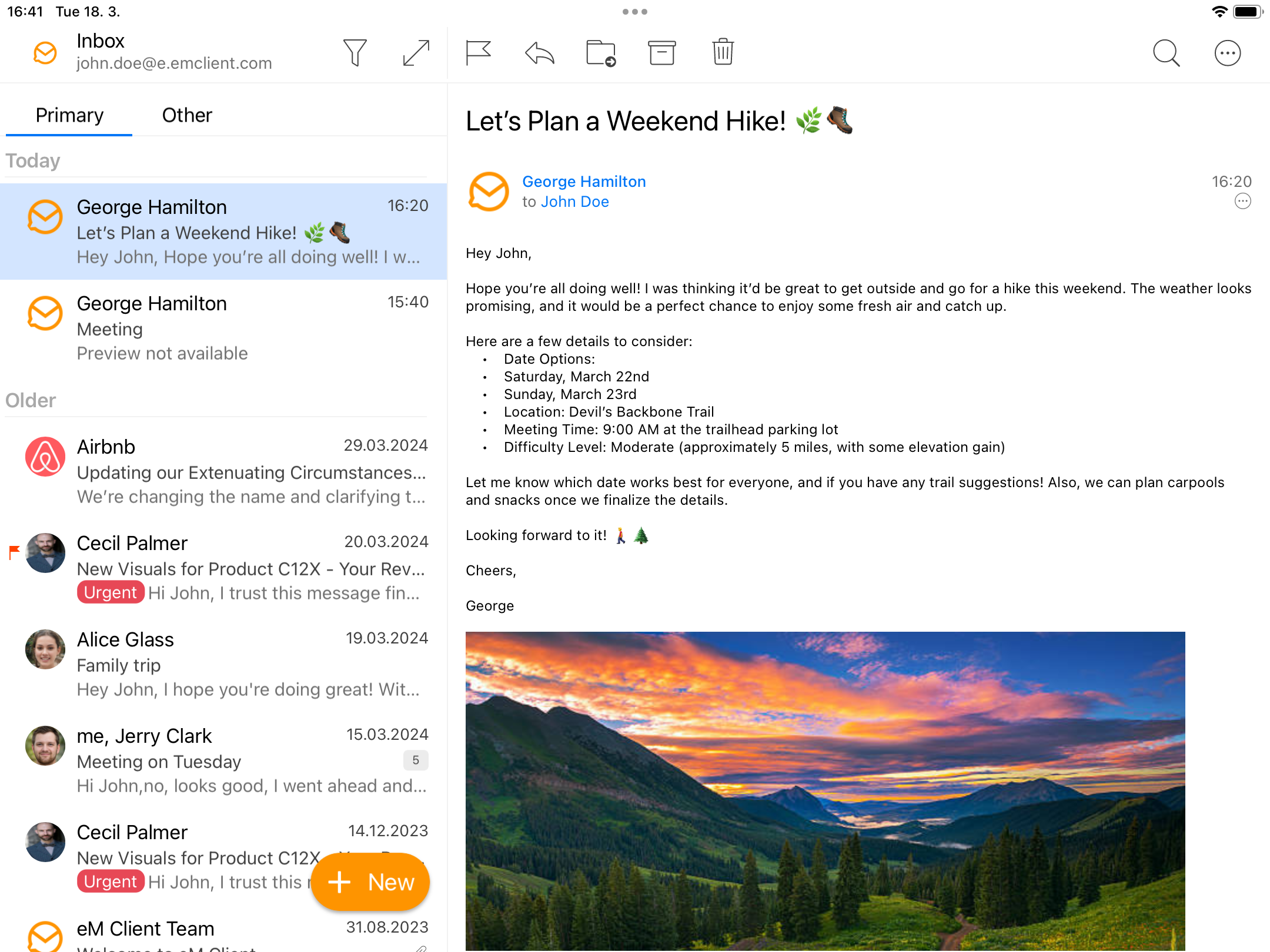The width and height of the screenshot is (1270, 952).
Task: Click the reply arrow icon
Action: point(539,53)
